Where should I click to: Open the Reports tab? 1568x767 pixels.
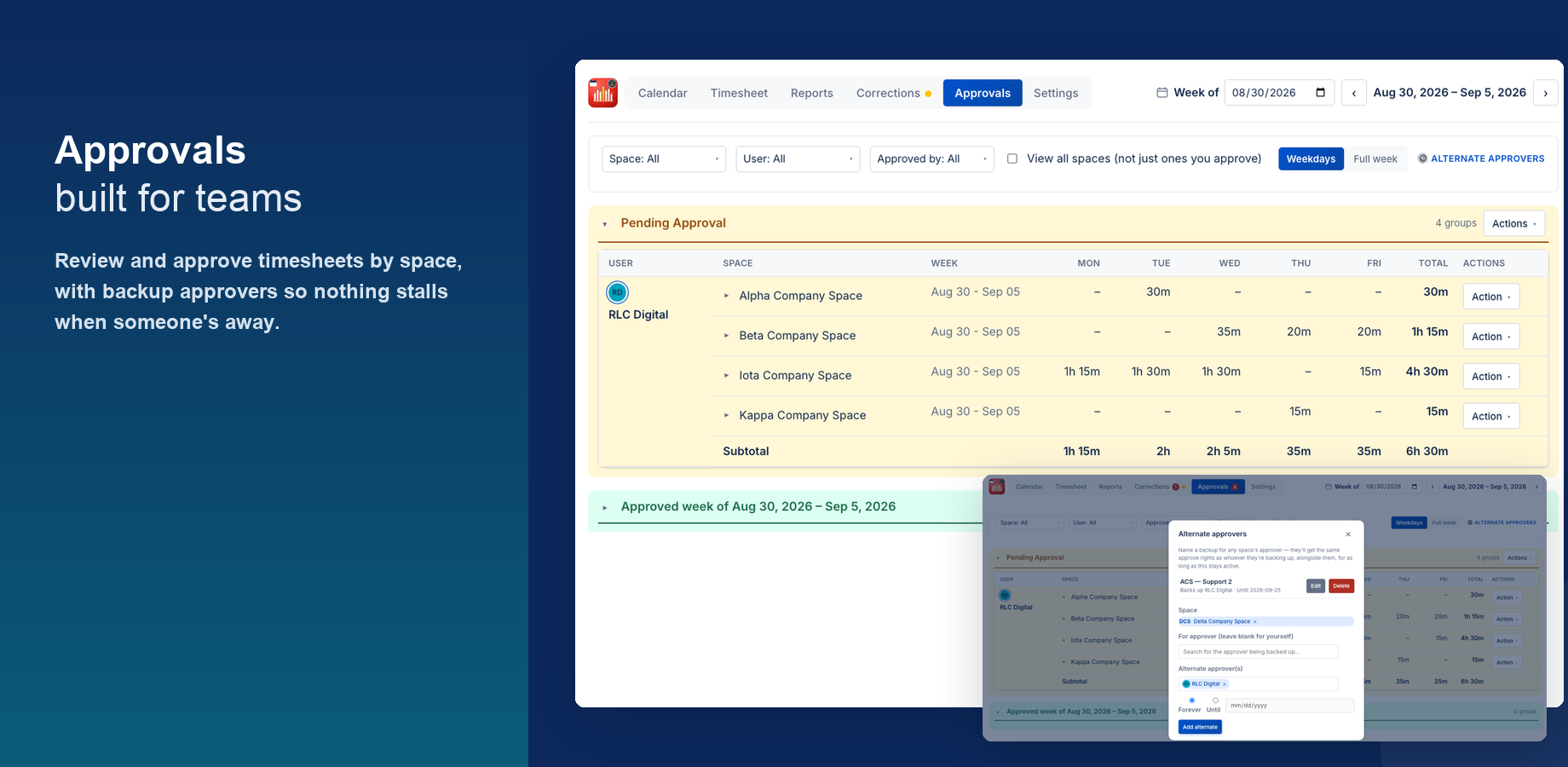[x=811, y=93]
